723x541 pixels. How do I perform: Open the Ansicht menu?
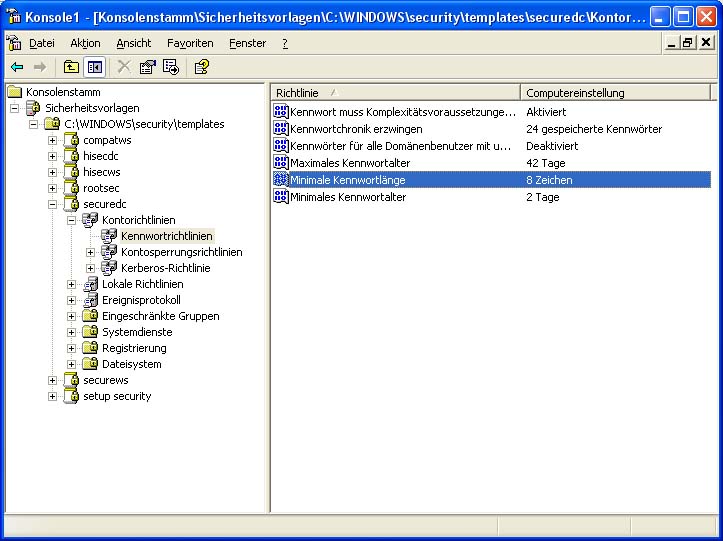[134, 43]
